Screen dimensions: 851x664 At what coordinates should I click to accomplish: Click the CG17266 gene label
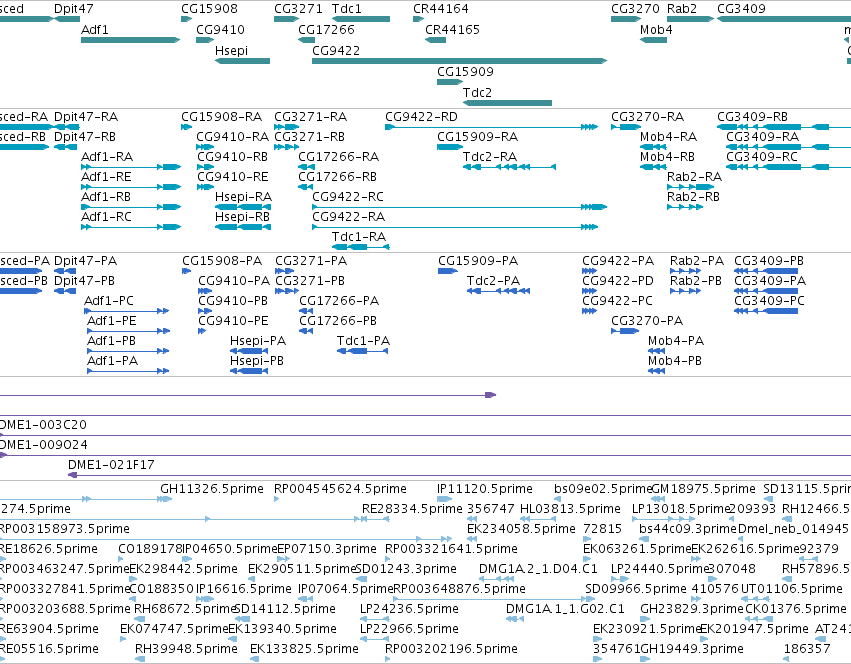point(326,29)
